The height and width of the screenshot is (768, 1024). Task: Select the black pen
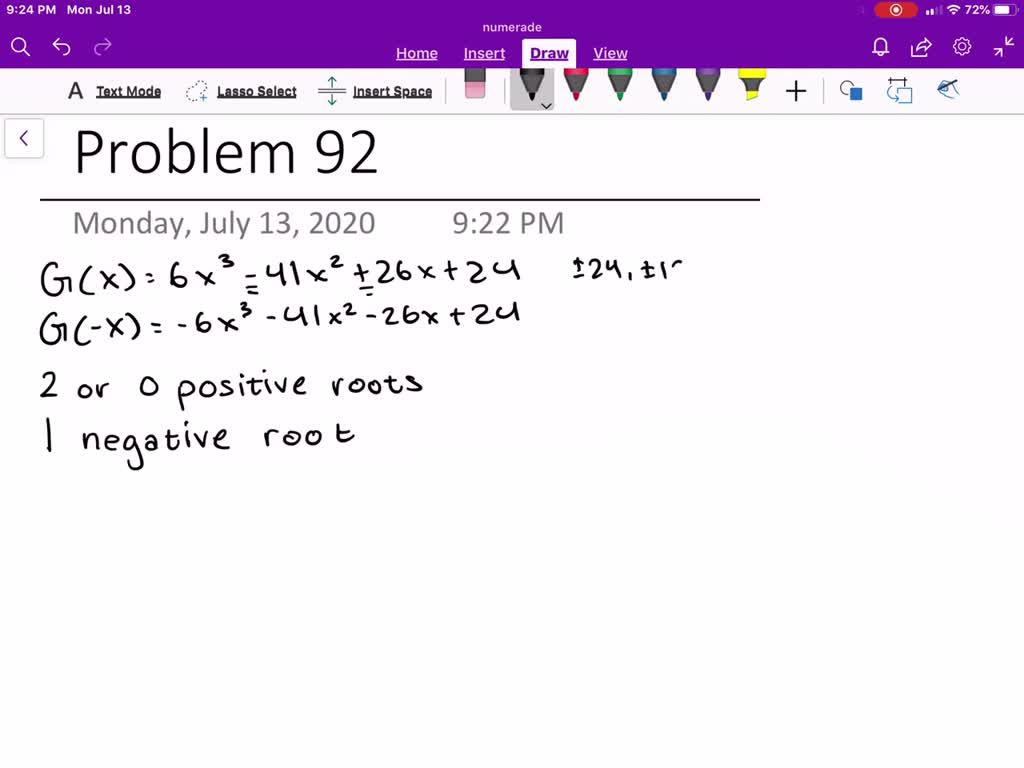[531, 86]
